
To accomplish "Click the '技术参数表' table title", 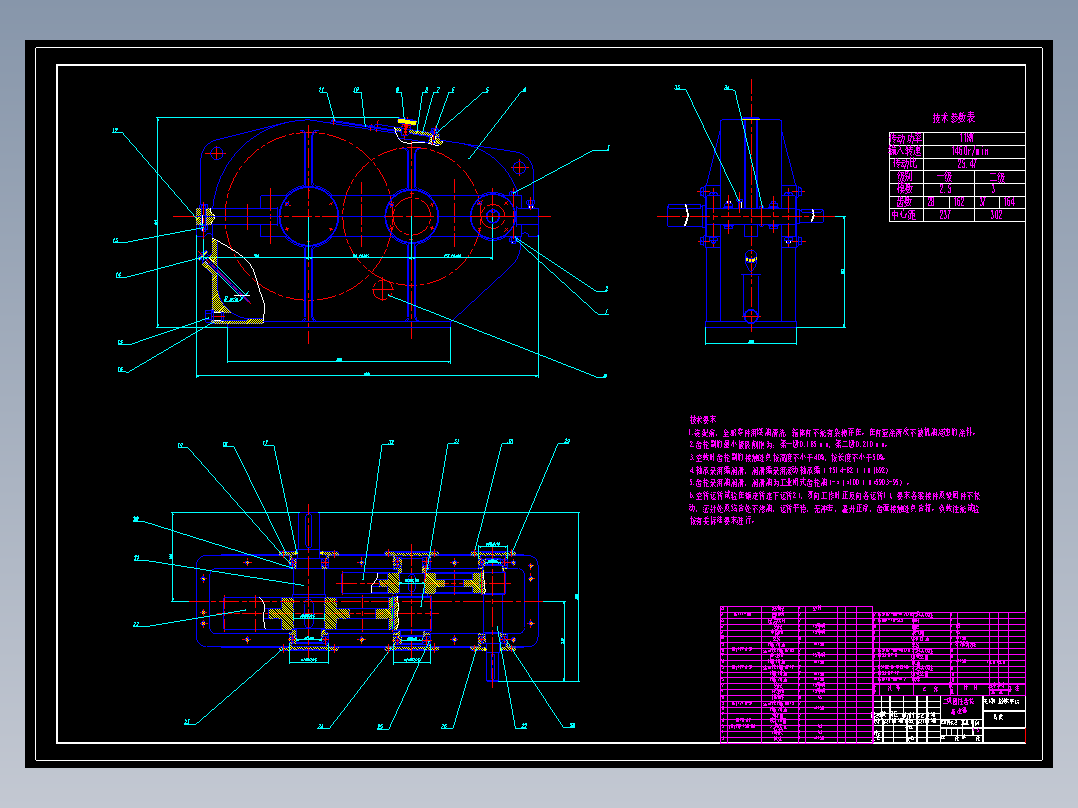I will point(954,118).
